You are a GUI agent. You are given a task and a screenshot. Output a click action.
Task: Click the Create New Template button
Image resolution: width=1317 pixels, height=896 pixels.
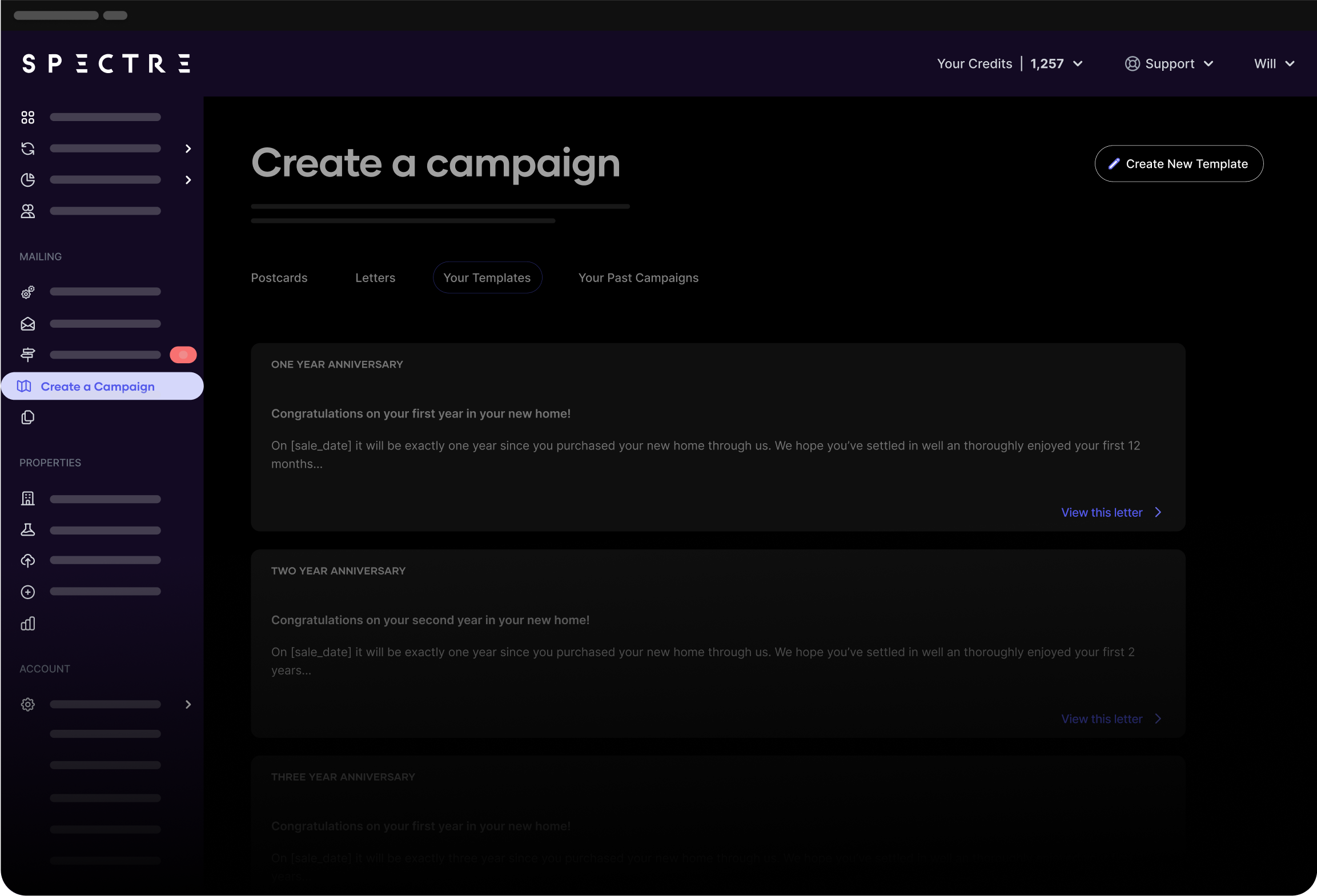click(x=1179, y=164)
